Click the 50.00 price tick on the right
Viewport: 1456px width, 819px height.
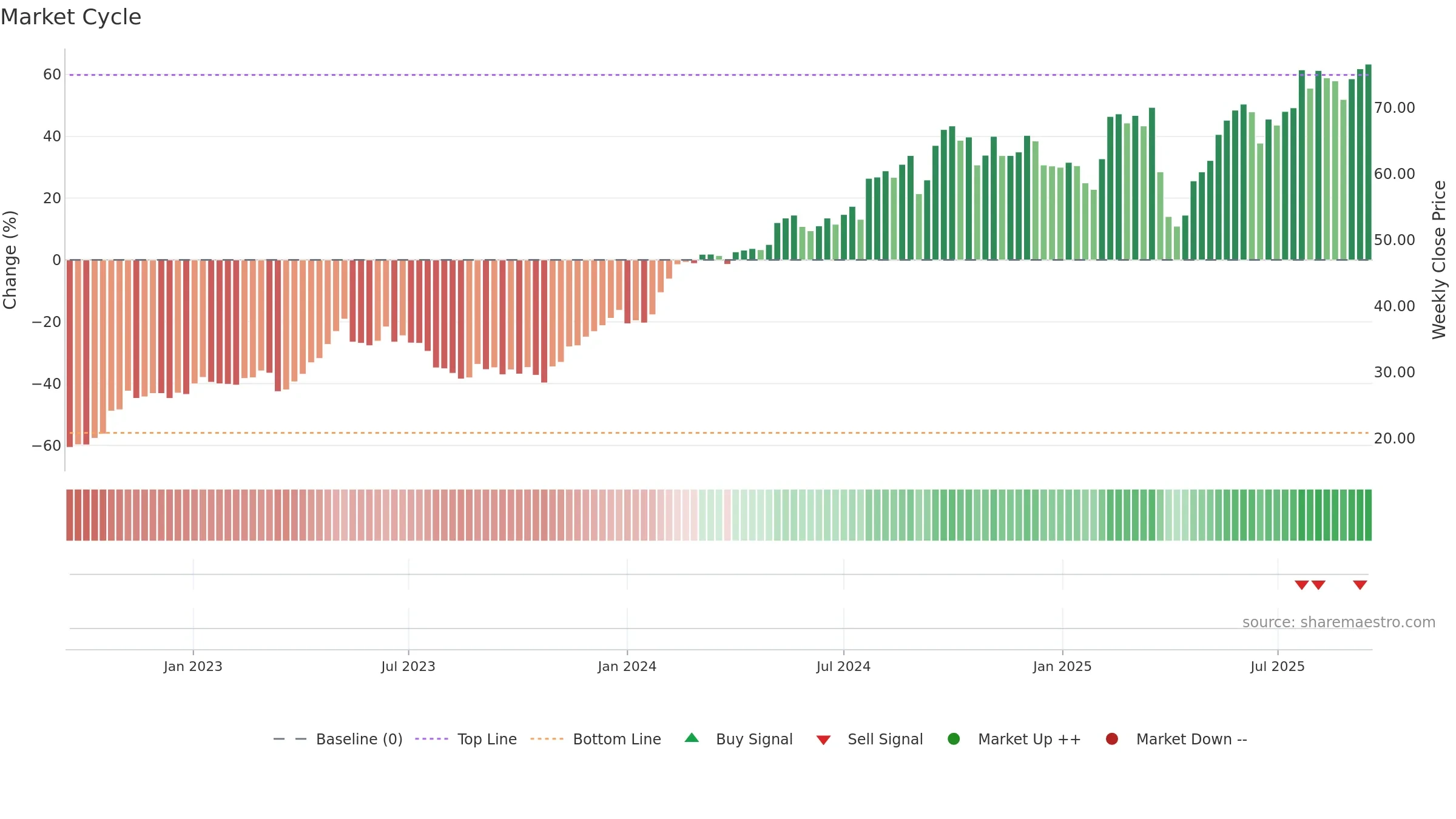click(x=1394, y=240)
